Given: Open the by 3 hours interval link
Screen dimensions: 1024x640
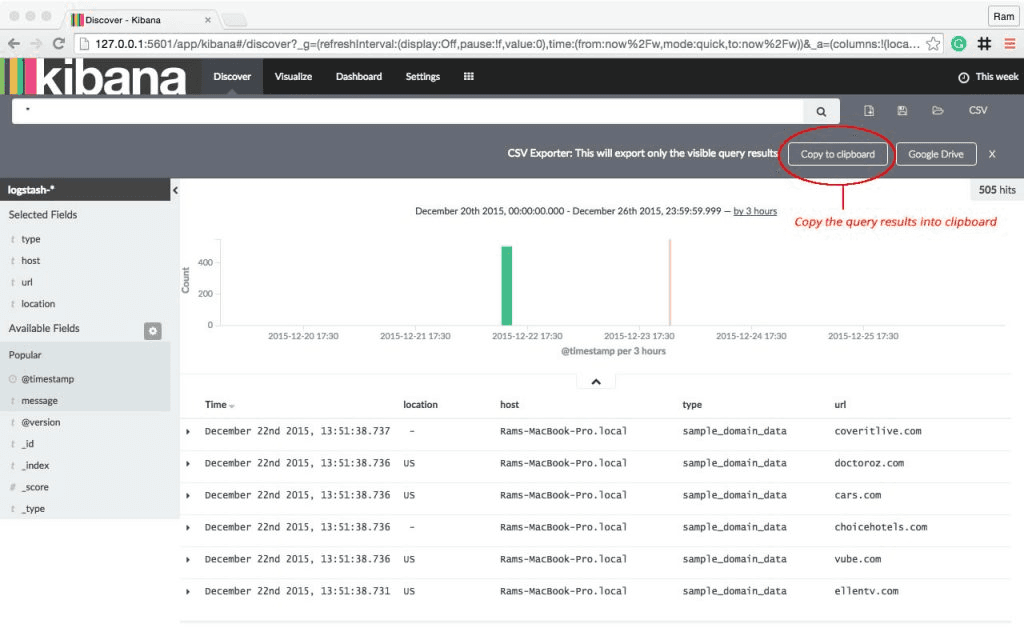Looking at the screenshot, I should click(753, 211).
